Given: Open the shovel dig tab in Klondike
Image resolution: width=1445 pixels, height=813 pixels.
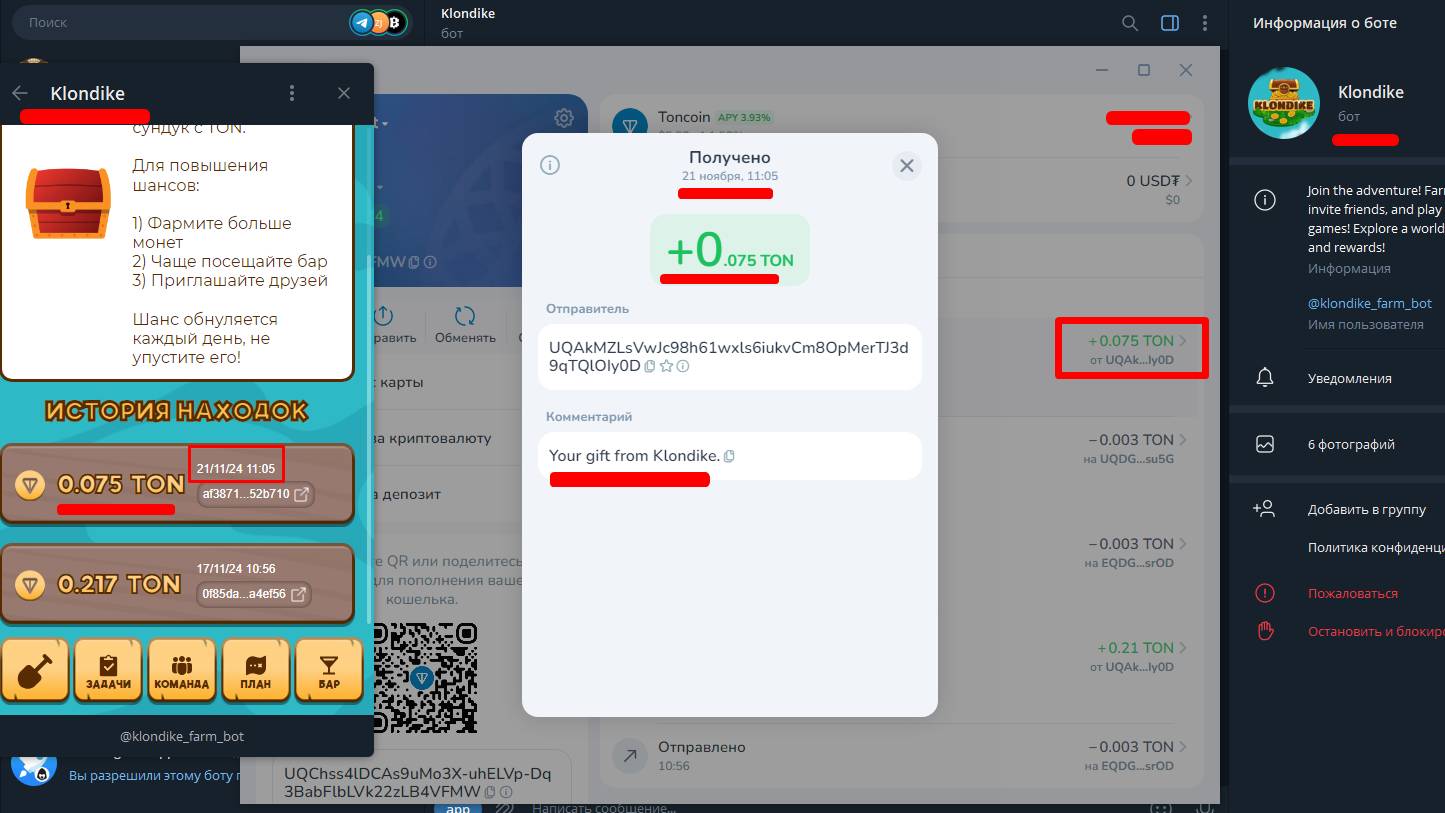Looking at the screenshot, I should pos(35,670).
